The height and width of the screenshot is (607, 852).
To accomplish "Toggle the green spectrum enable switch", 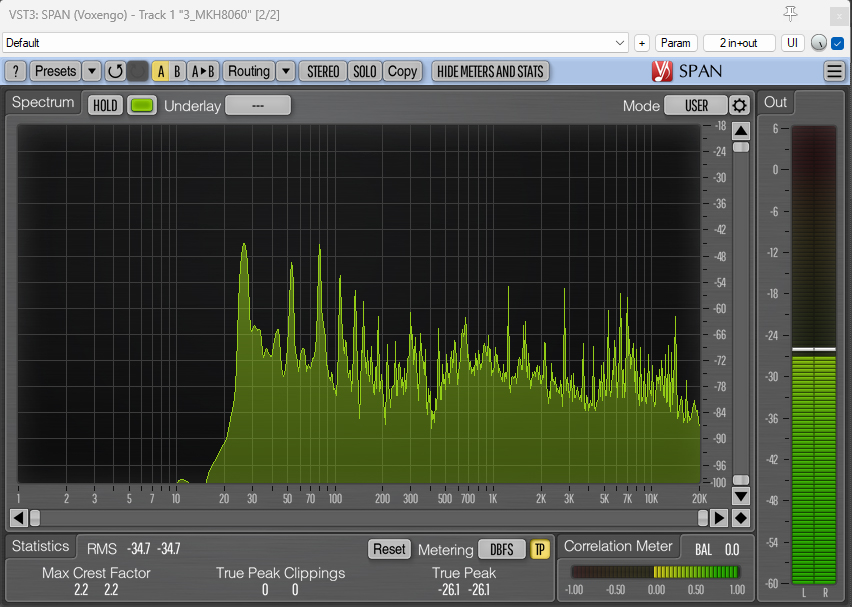I will point(142,106).
